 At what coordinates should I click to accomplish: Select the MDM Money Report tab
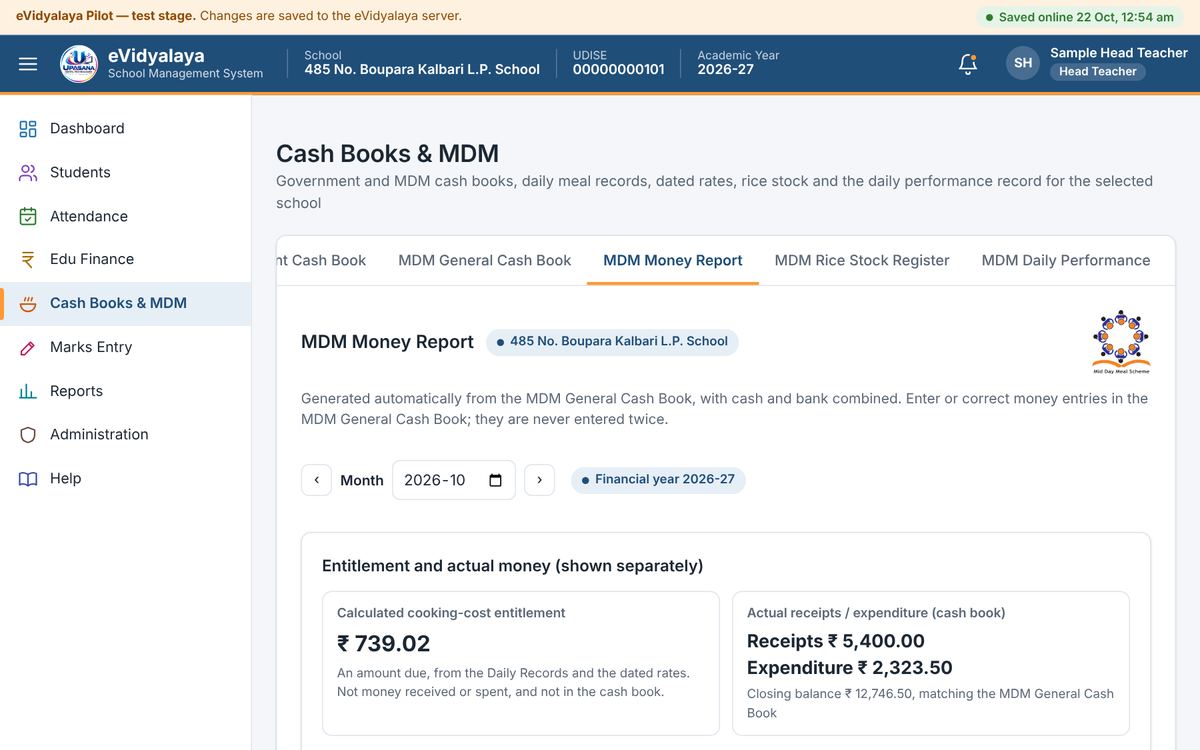click(673, 260)
